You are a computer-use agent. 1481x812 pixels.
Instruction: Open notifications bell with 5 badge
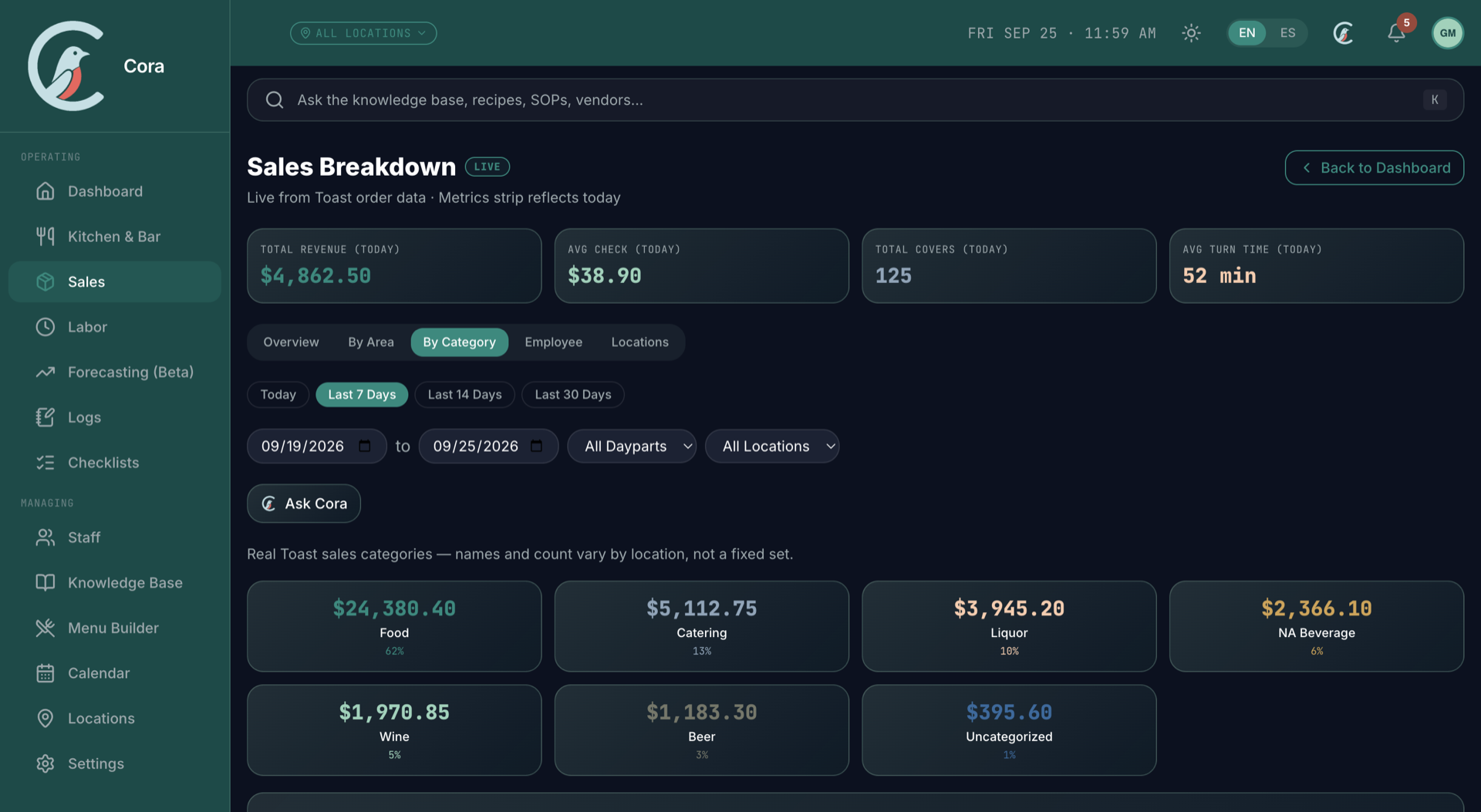[1396, 33]
